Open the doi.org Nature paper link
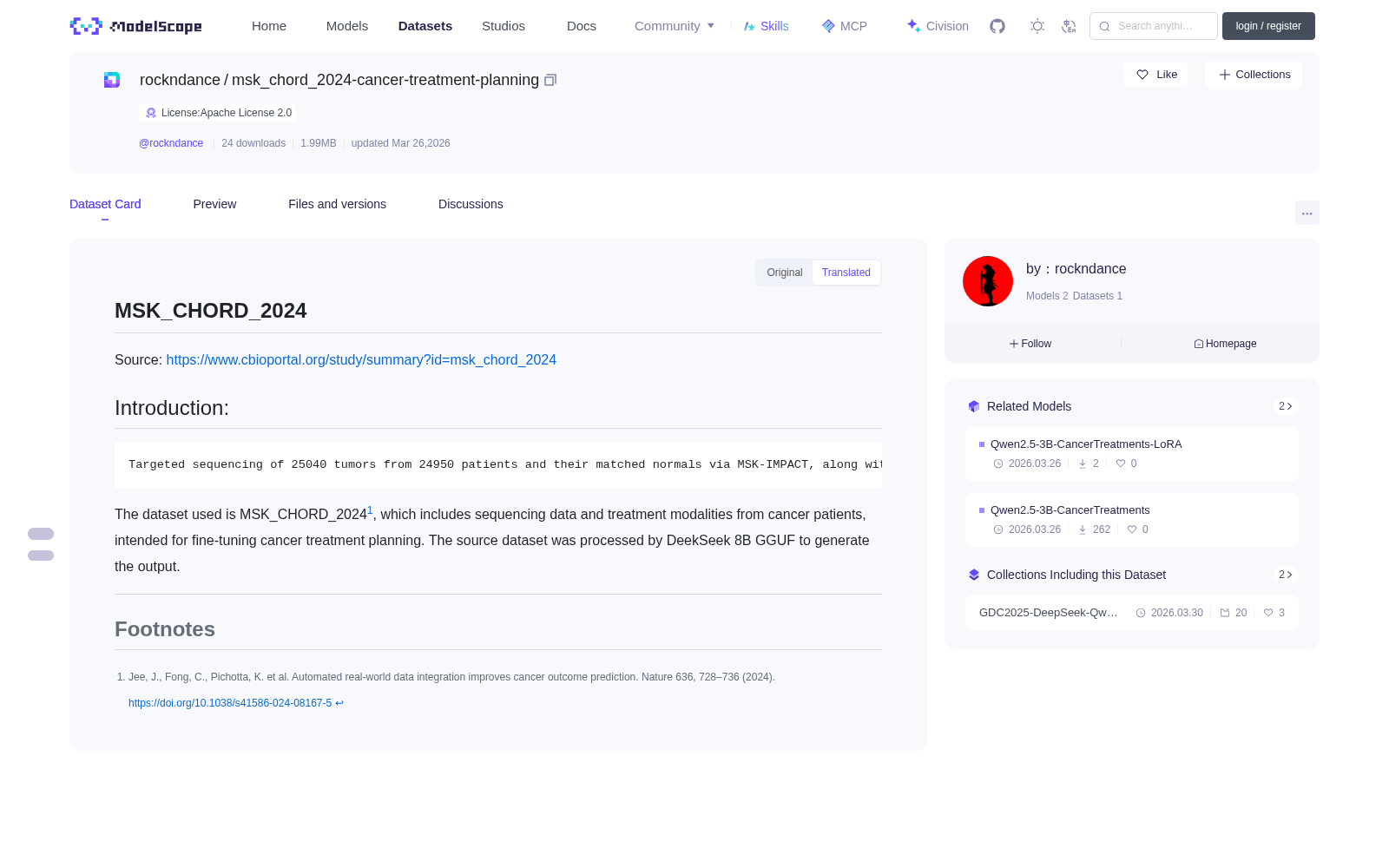 230,703
